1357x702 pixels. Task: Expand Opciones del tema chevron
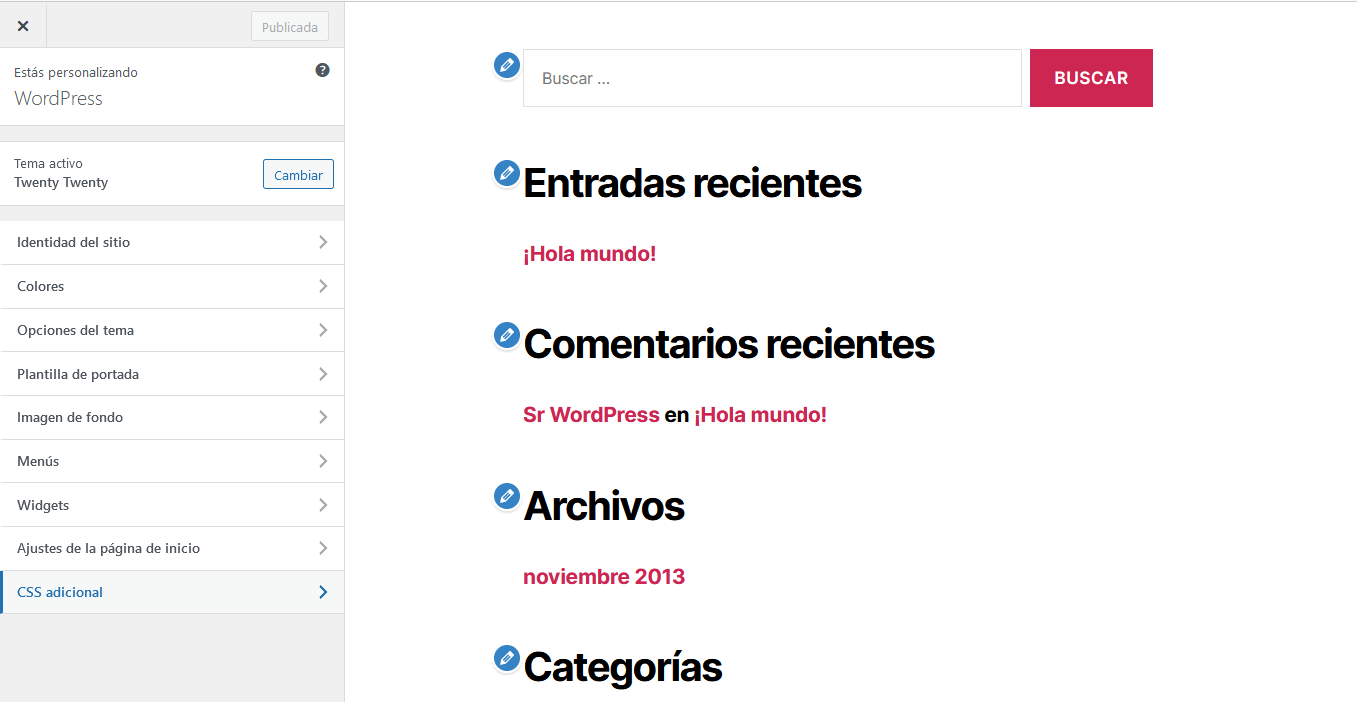(322, 330)
